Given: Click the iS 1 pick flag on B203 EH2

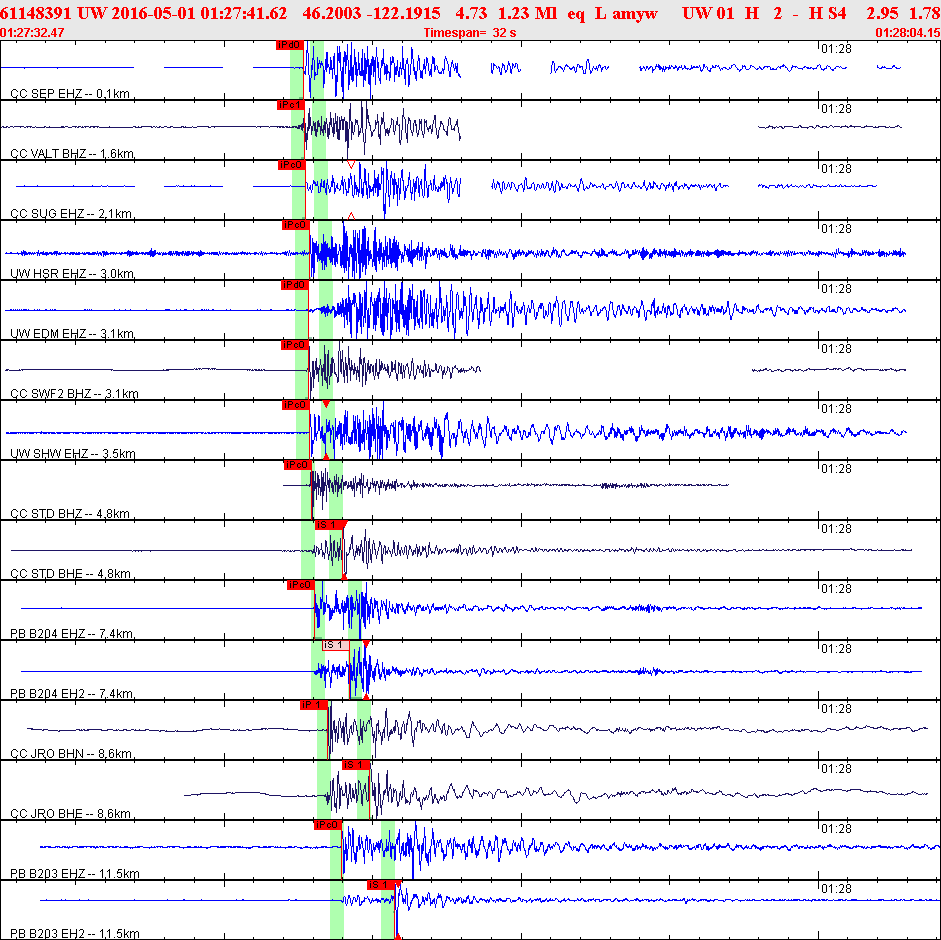Looking at the screenshot, I should point(380,885).
